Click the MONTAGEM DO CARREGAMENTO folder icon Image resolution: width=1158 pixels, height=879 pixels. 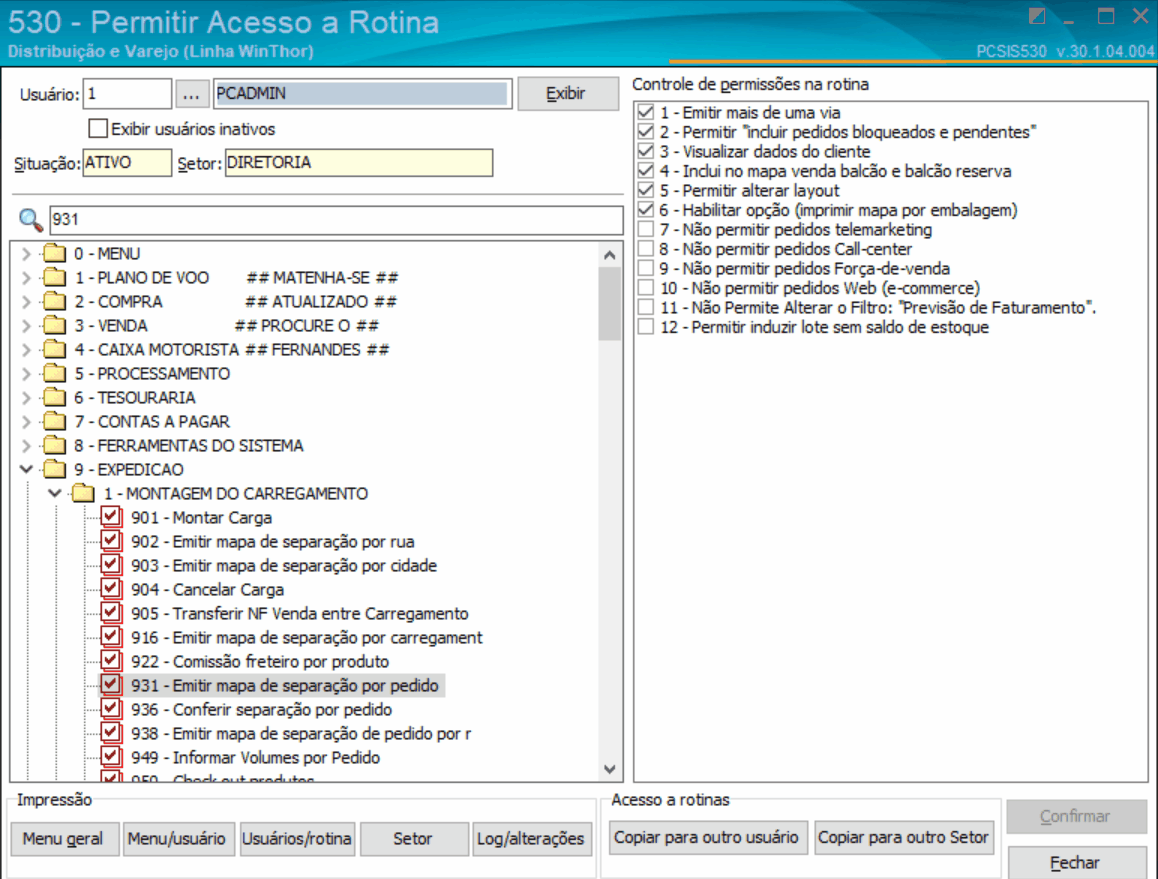pyautogui.click(x=83, y=493)
